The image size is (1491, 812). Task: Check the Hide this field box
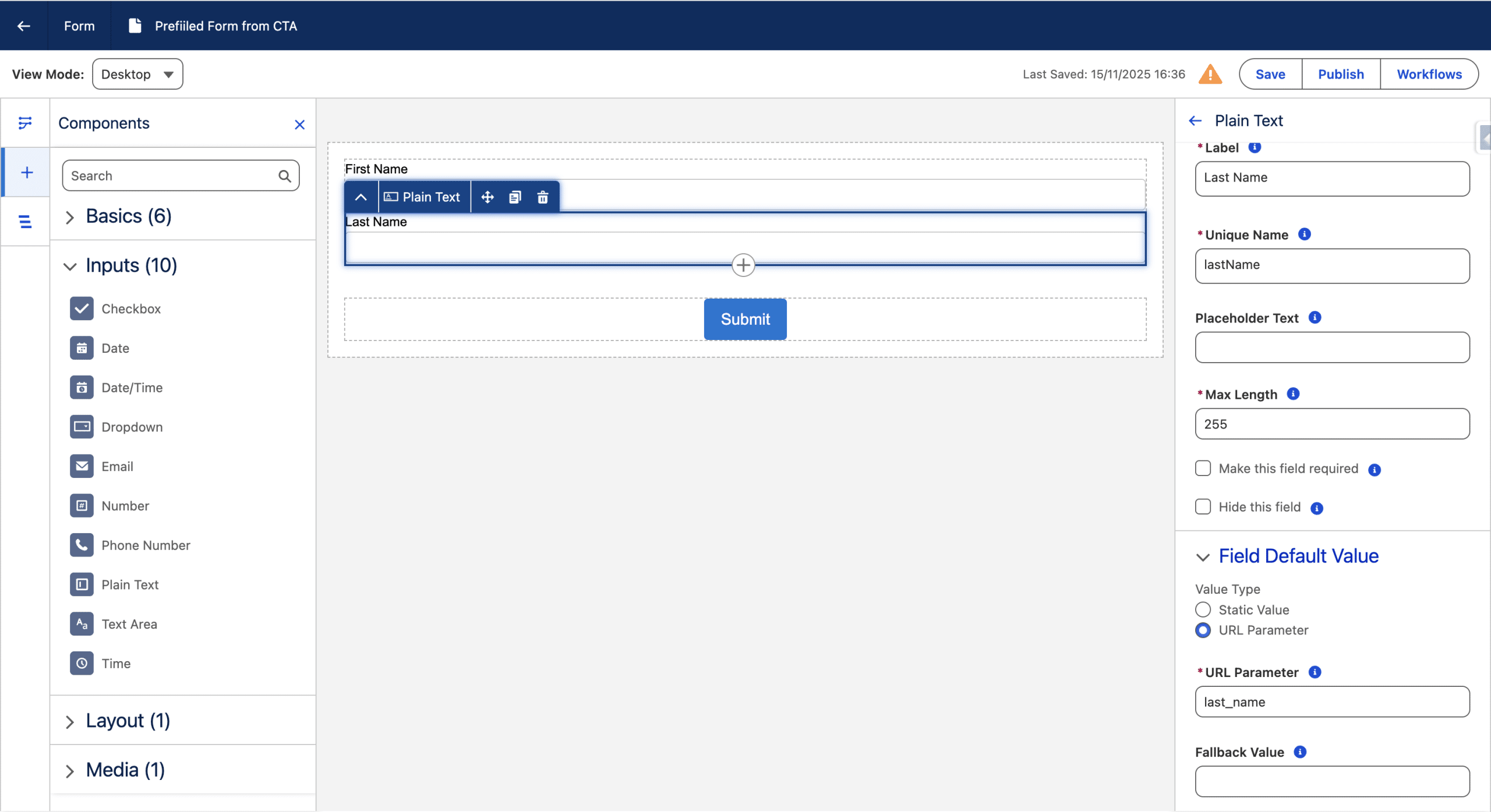(x=1203, y=507)
